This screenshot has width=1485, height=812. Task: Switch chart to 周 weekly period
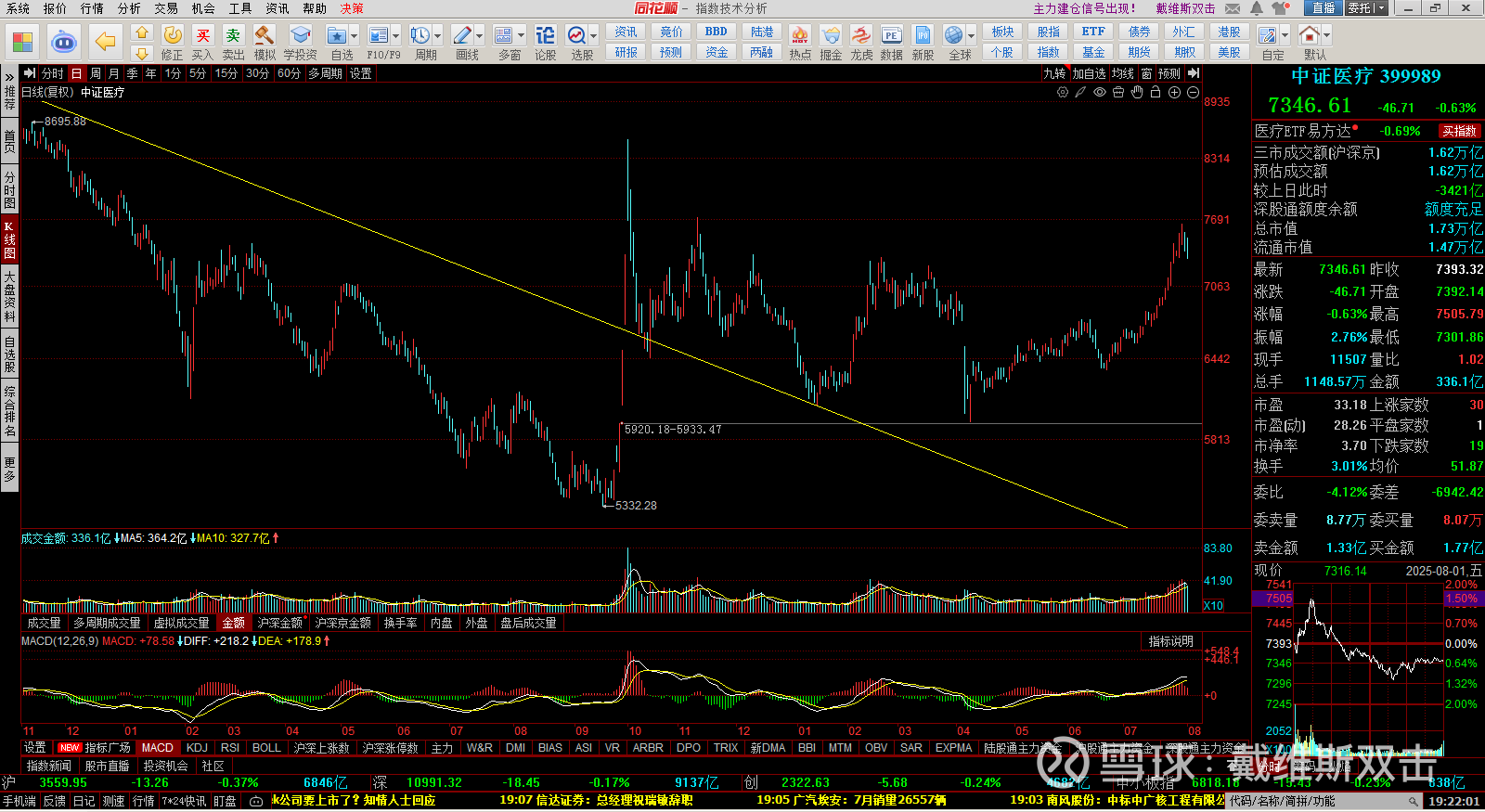click(96, 73)
